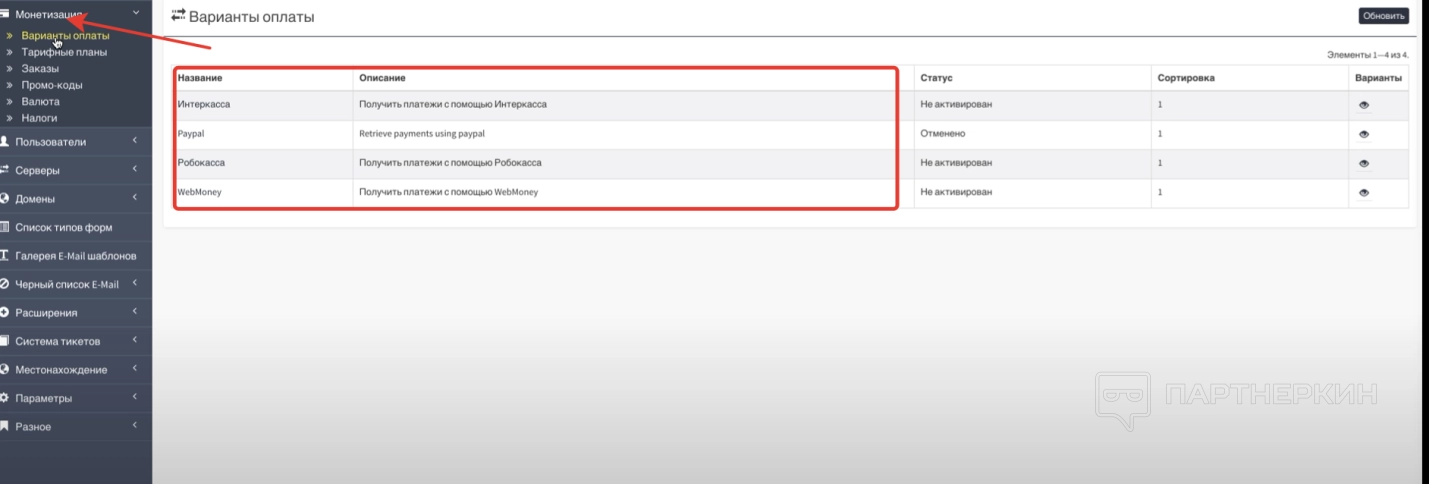Image resolution: width=1429 pixels, height=484 pixels.
Task: Click the eye icon in the Paypal row
Action: (x=1363, y=134)
